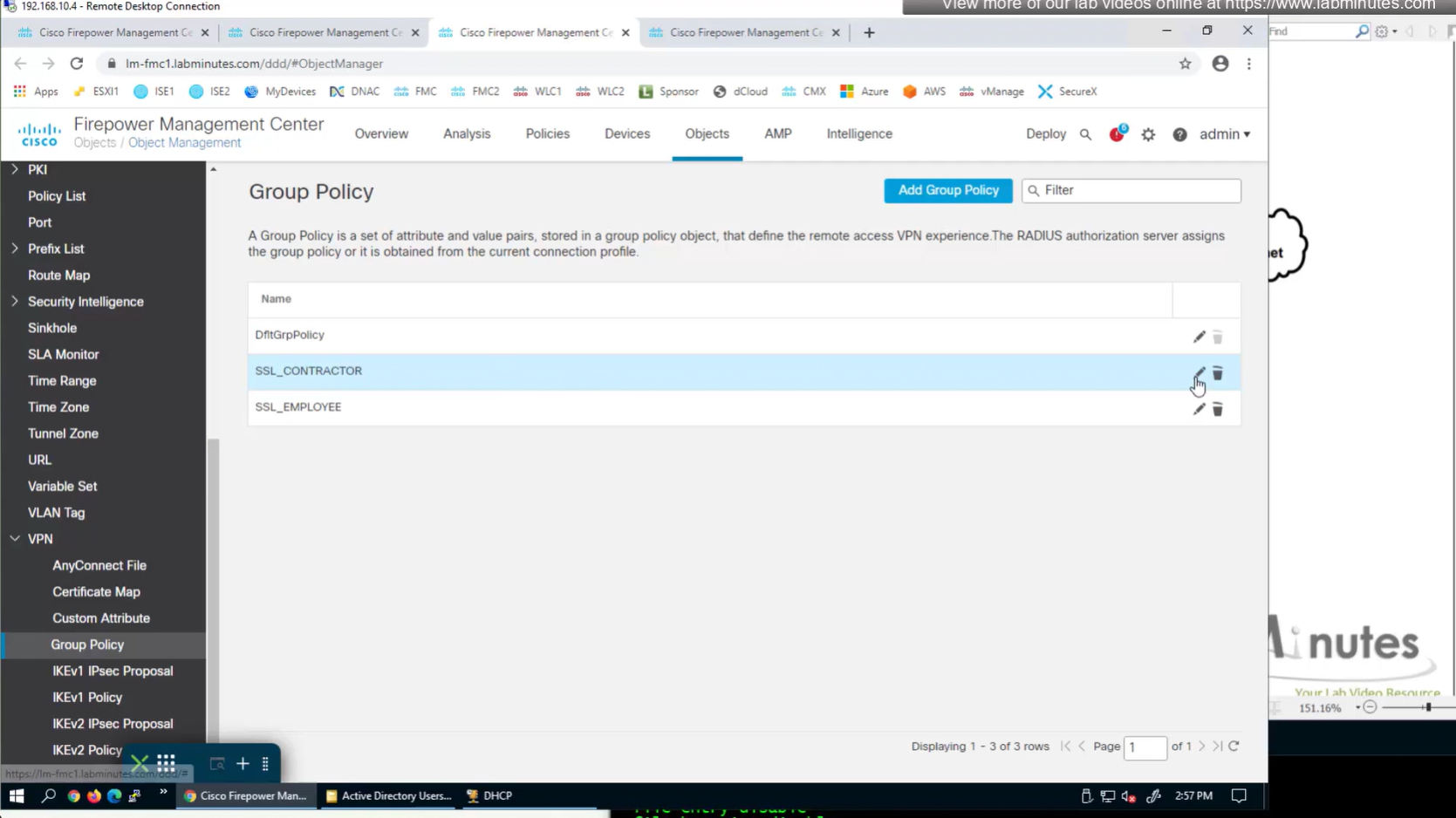Open Active Directory Users from taskbar

tap(388, 795)
